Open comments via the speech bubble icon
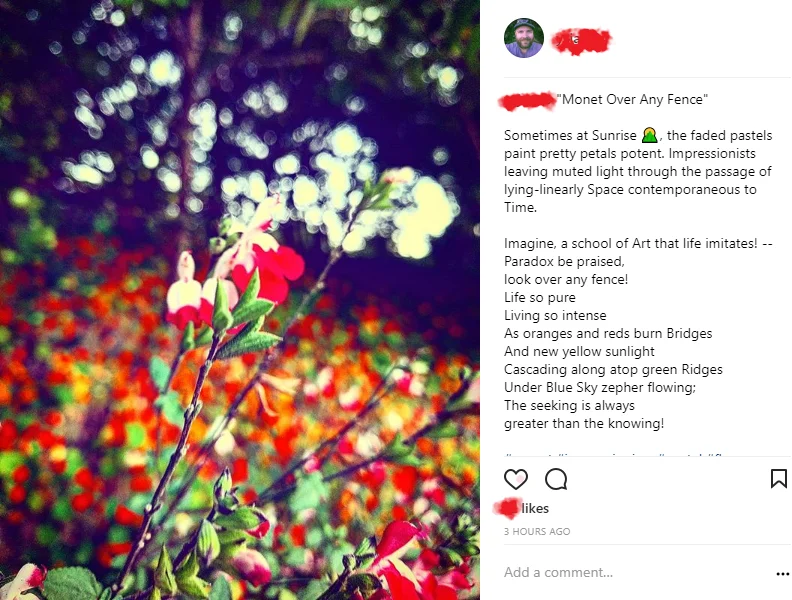Viewport: 792px width, 600px height. pyautogui.click(x=556, y=479)
